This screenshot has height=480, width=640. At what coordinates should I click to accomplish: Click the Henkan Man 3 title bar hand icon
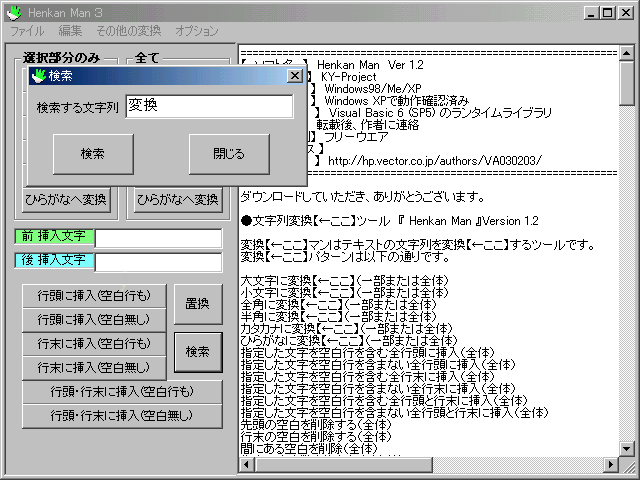coord(14,13)
